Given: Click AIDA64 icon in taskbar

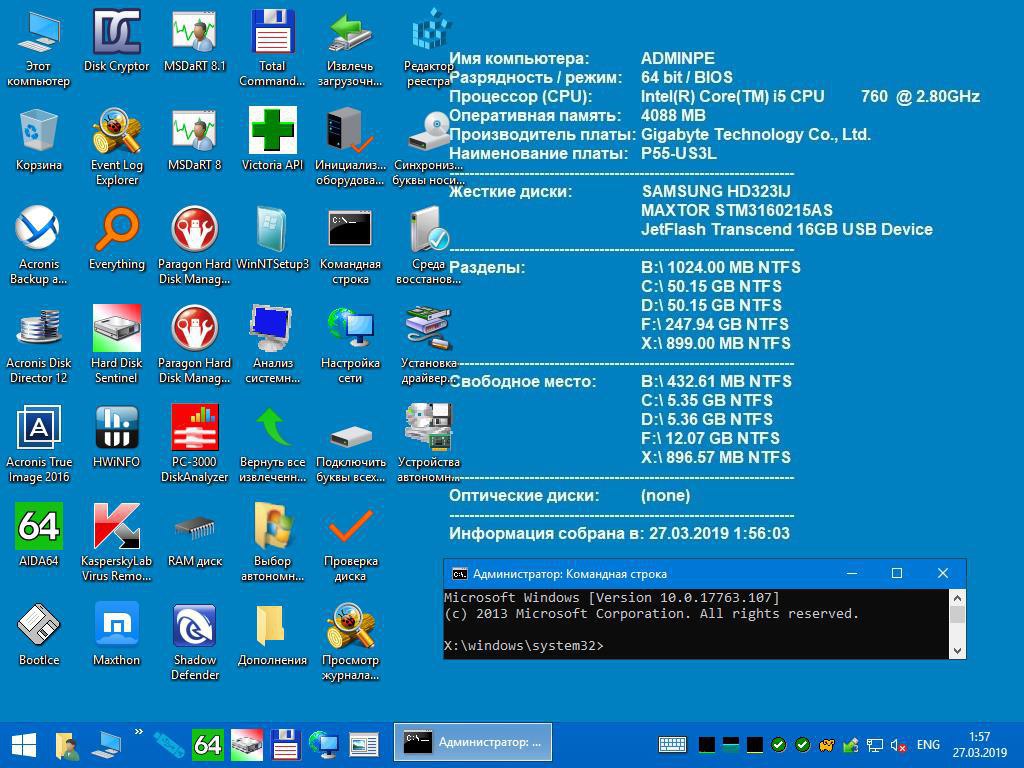Looking at the screenshot, I should click(x=208, y=744).
